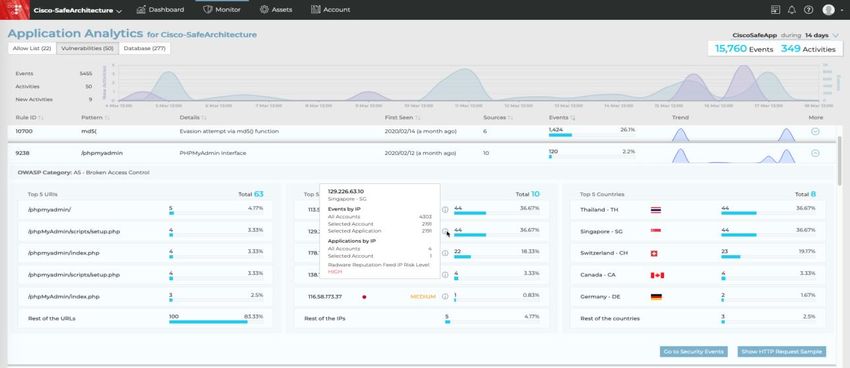
Task: Click the /phpmyadmin/ URL entry
Action: [49, 210]
